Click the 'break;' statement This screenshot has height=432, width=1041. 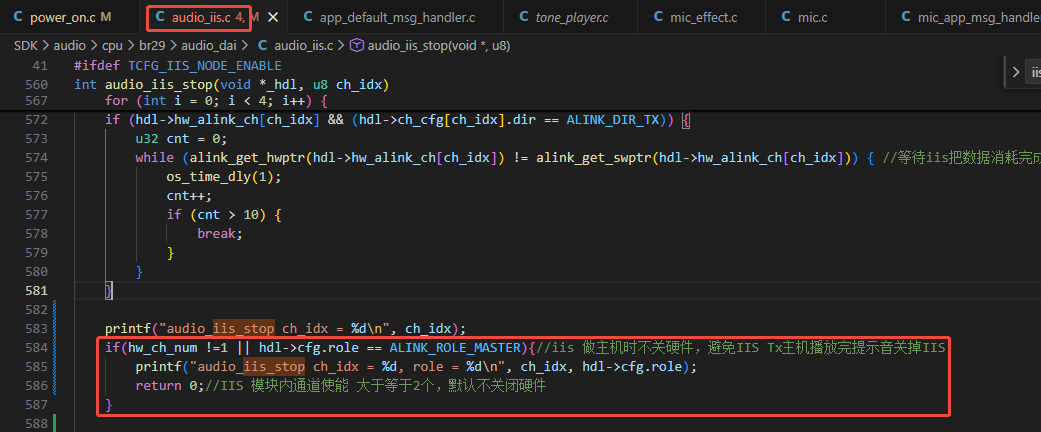220,234
